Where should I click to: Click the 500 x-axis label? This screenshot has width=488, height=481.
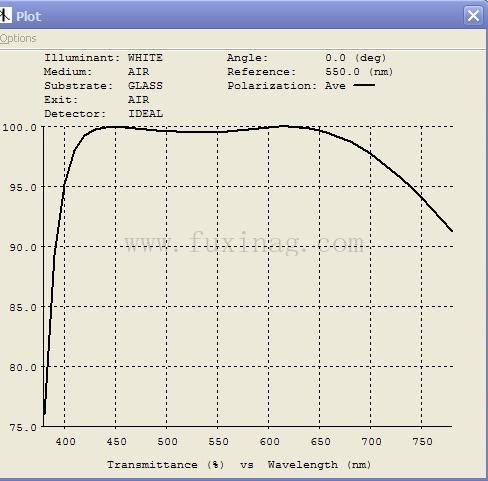pos(167,442)
